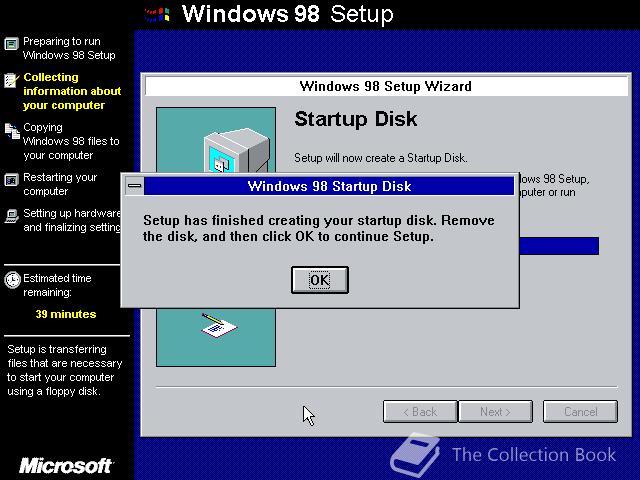Click the blue startup disk progress bar

[x=559, y=246]
